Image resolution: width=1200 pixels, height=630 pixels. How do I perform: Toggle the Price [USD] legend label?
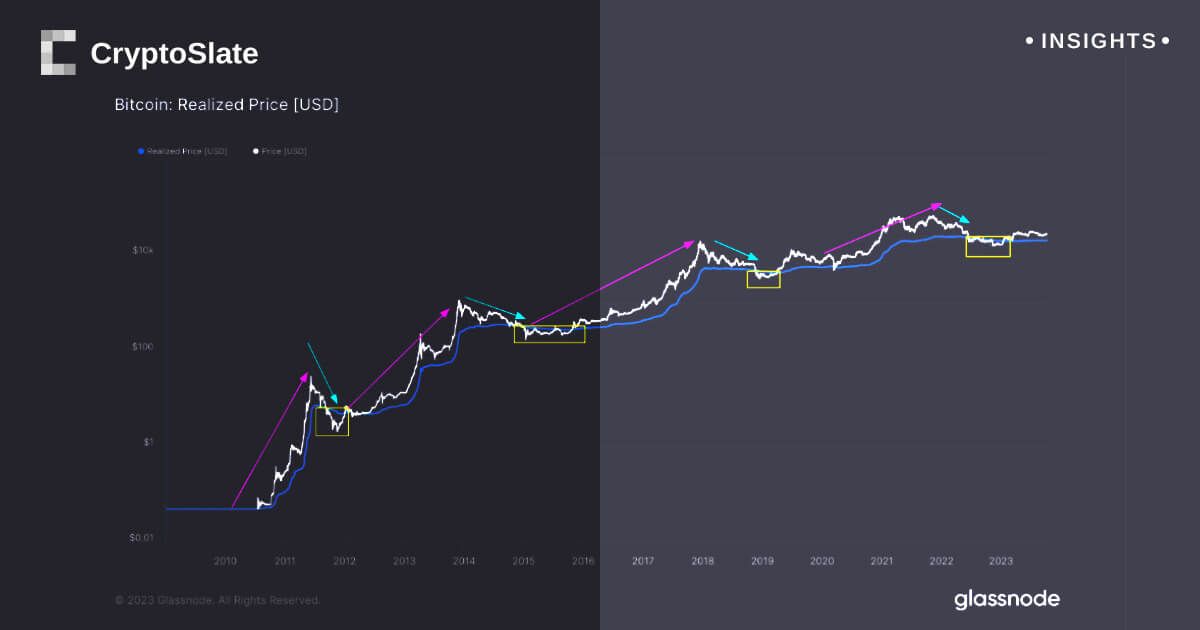[x=284, y=151]
